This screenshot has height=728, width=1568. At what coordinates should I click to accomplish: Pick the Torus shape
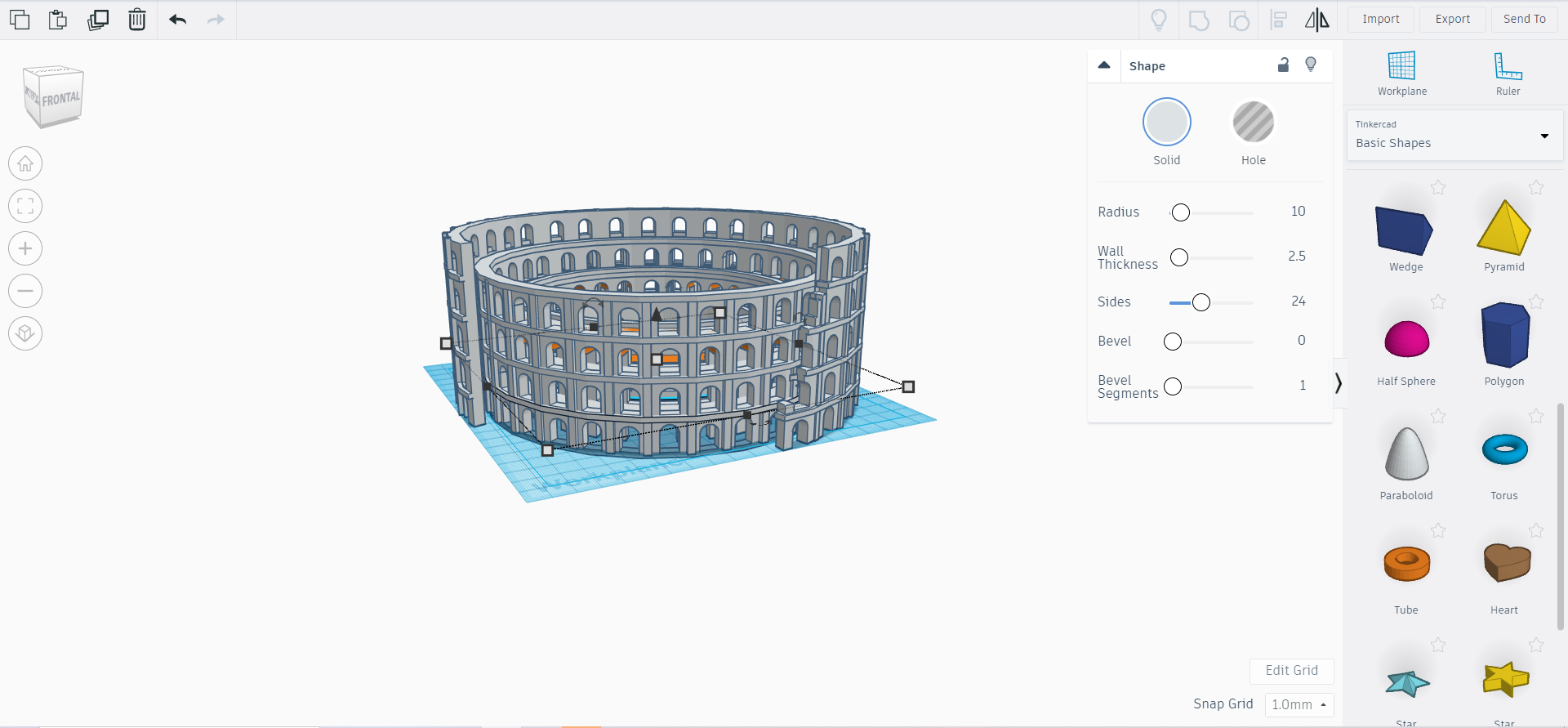[x=1504, y=449]
